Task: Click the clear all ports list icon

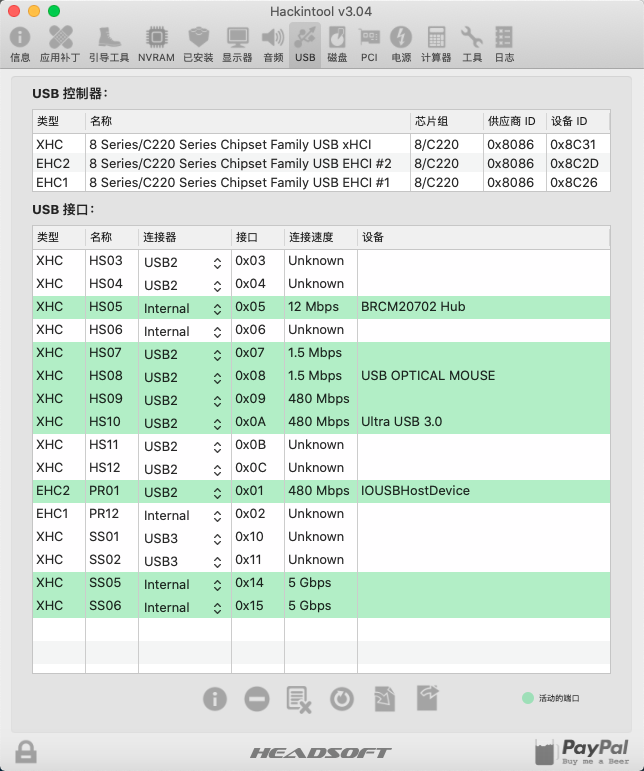Action: coord(298,699)
